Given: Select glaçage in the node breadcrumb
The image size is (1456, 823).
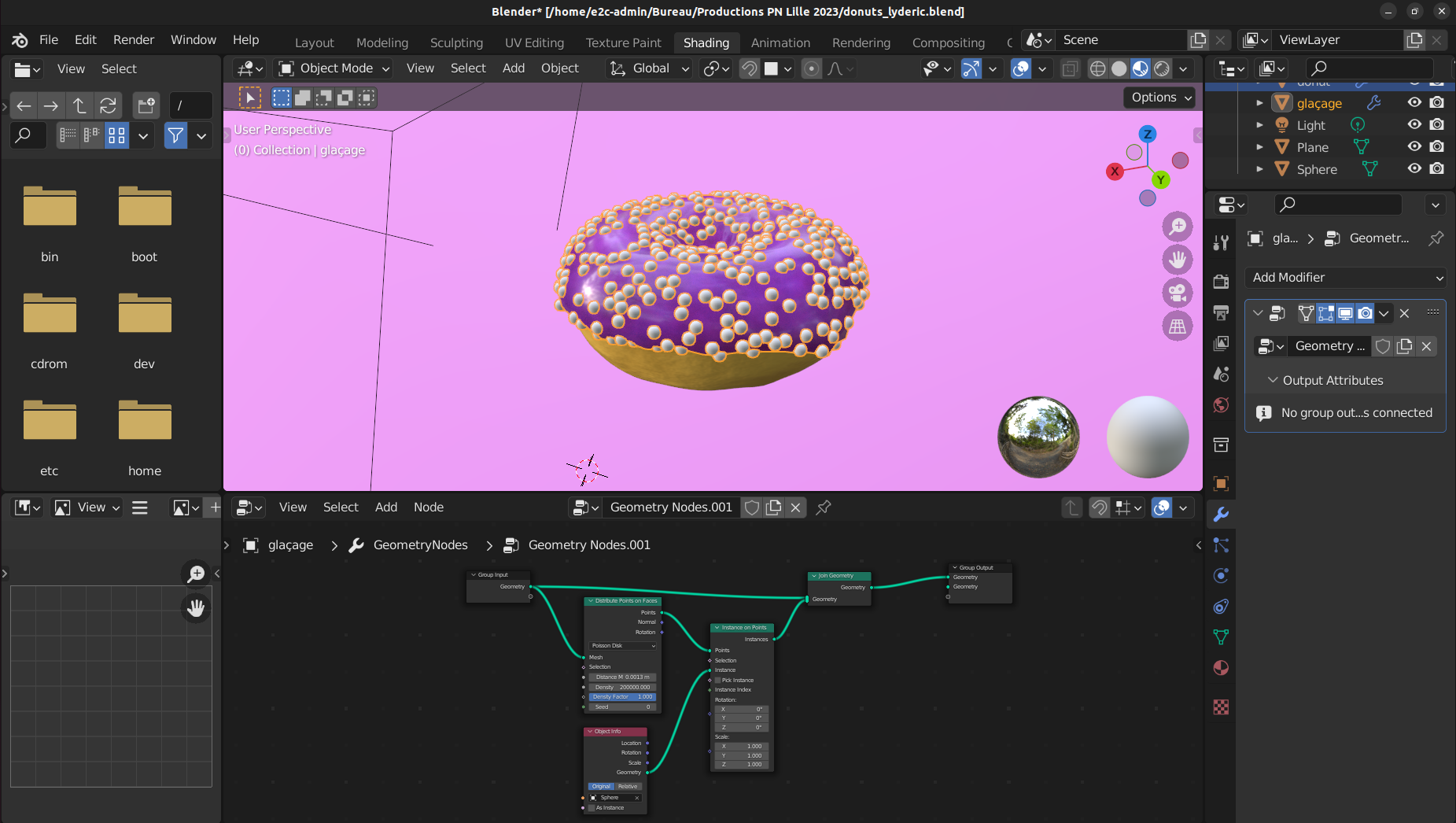Looking at the screenshot, I should pos(290,545).
